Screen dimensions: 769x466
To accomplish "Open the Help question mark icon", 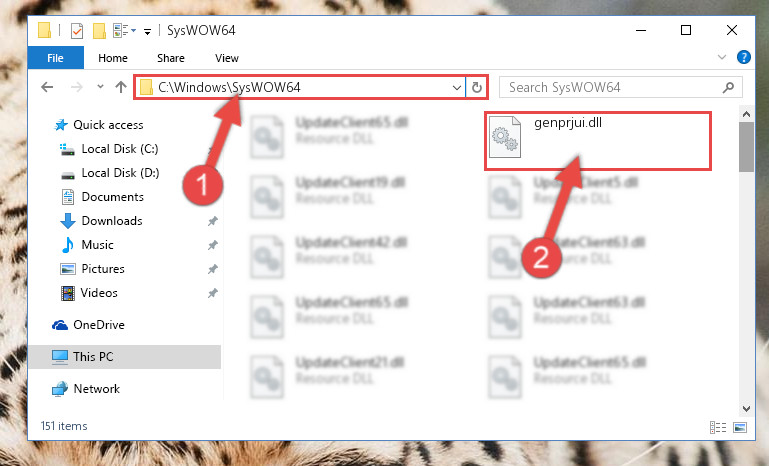I will [x=743, y=57].
